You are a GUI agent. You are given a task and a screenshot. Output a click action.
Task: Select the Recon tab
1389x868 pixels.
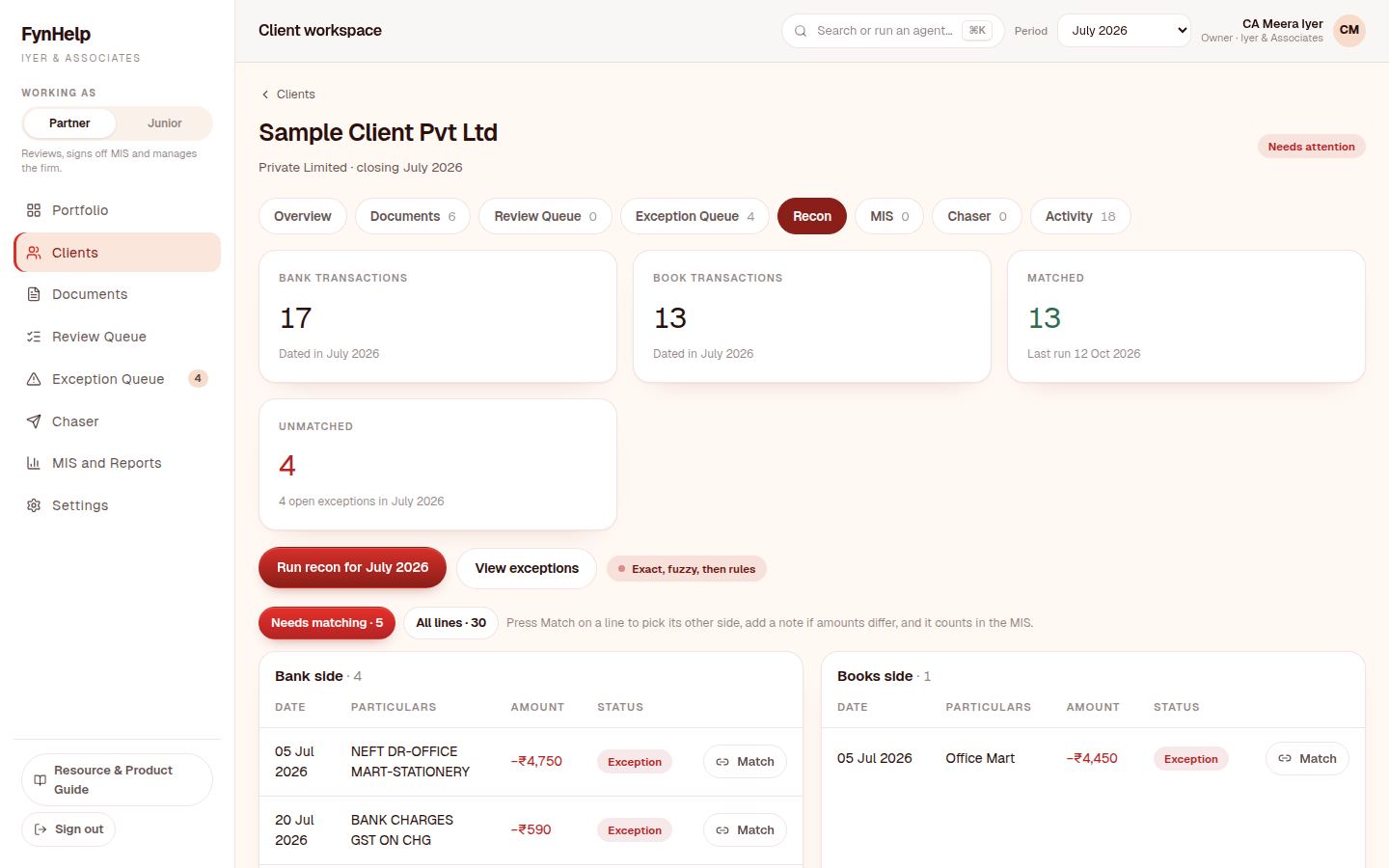pyautogui.click(x=812, y=216)
